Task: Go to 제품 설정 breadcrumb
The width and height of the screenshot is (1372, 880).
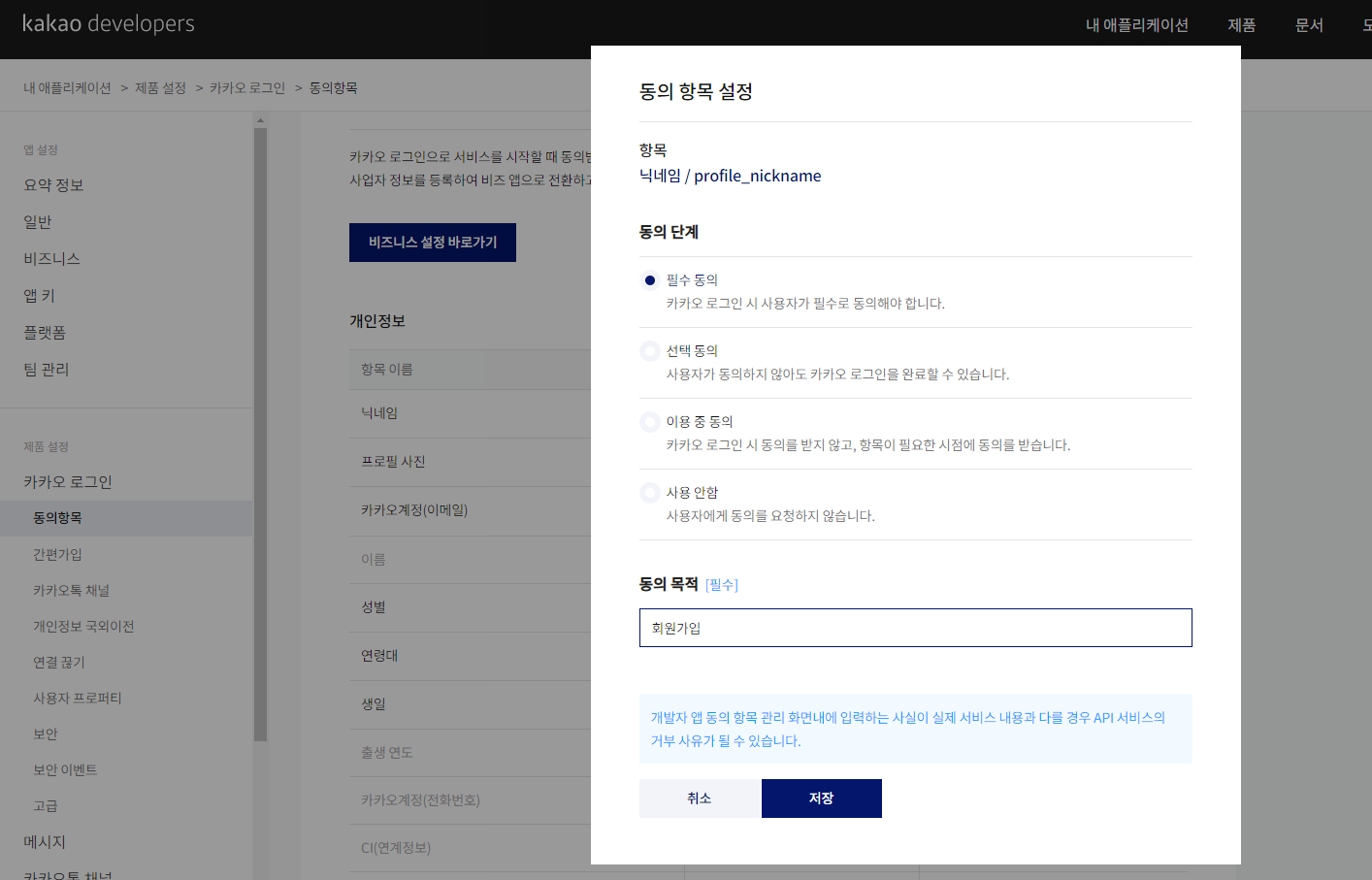Action: click(160, 88)
